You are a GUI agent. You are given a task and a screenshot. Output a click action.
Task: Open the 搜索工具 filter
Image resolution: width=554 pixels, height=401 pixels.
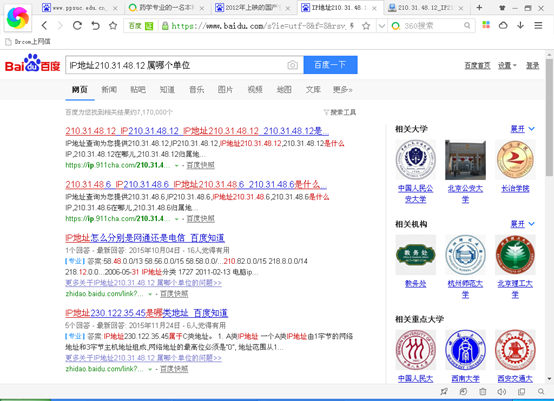tap(340, 112)
